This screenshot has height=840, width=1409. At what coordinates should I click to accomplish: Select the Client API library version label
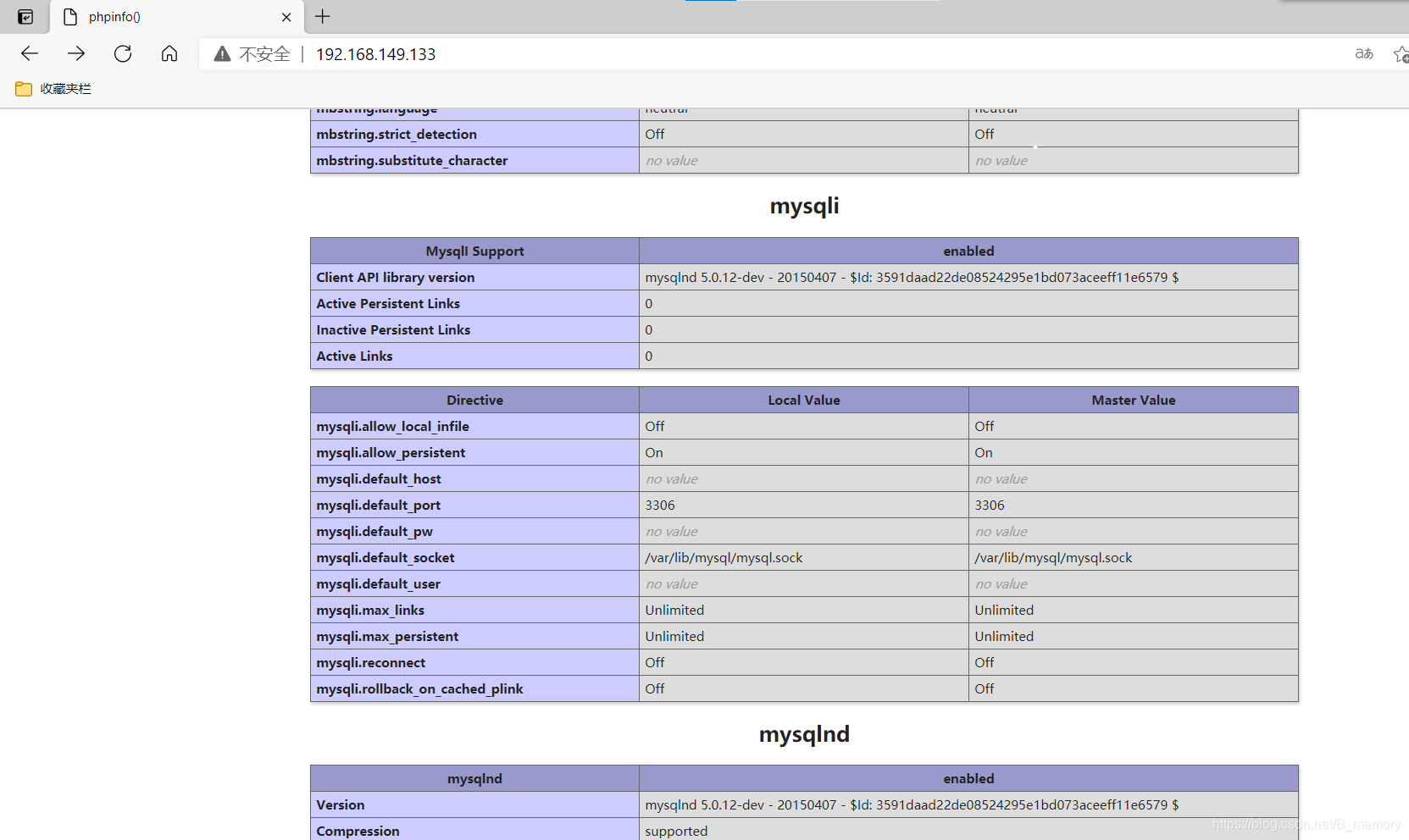(395, 278)
